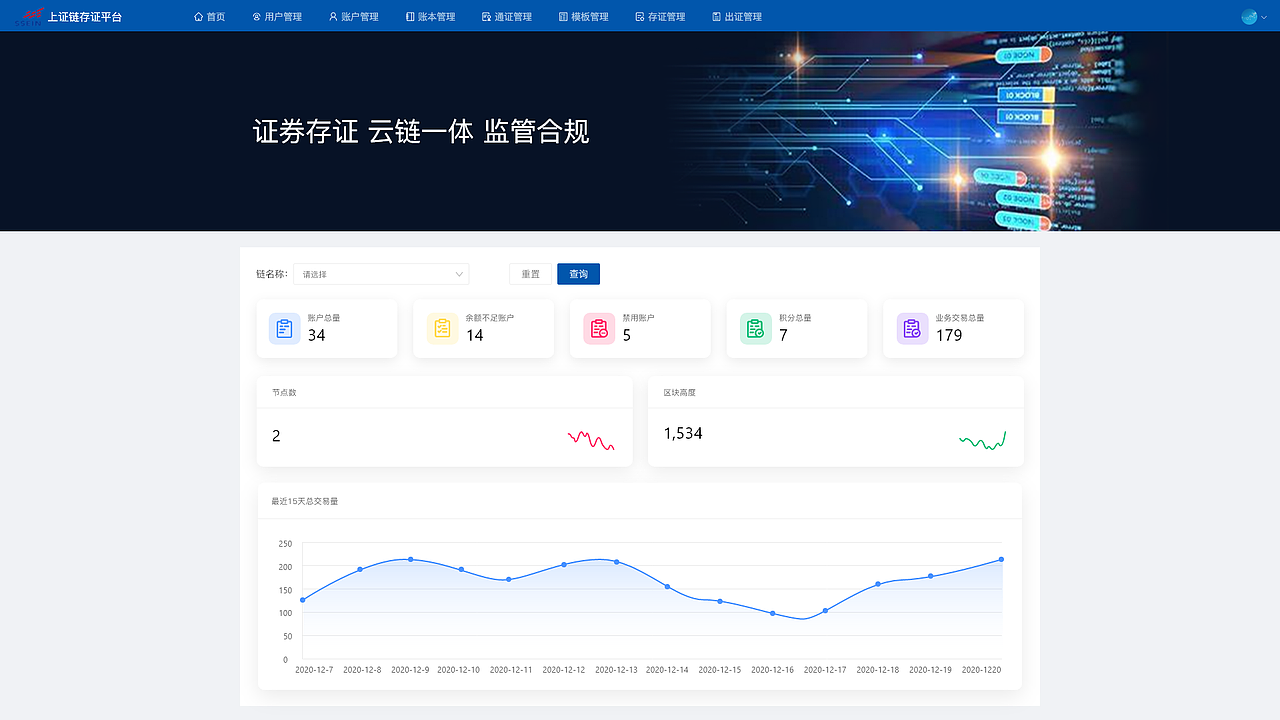Click the block height value 1,534
Viewport: 1280px width, 720px height.
click(683, 434)
